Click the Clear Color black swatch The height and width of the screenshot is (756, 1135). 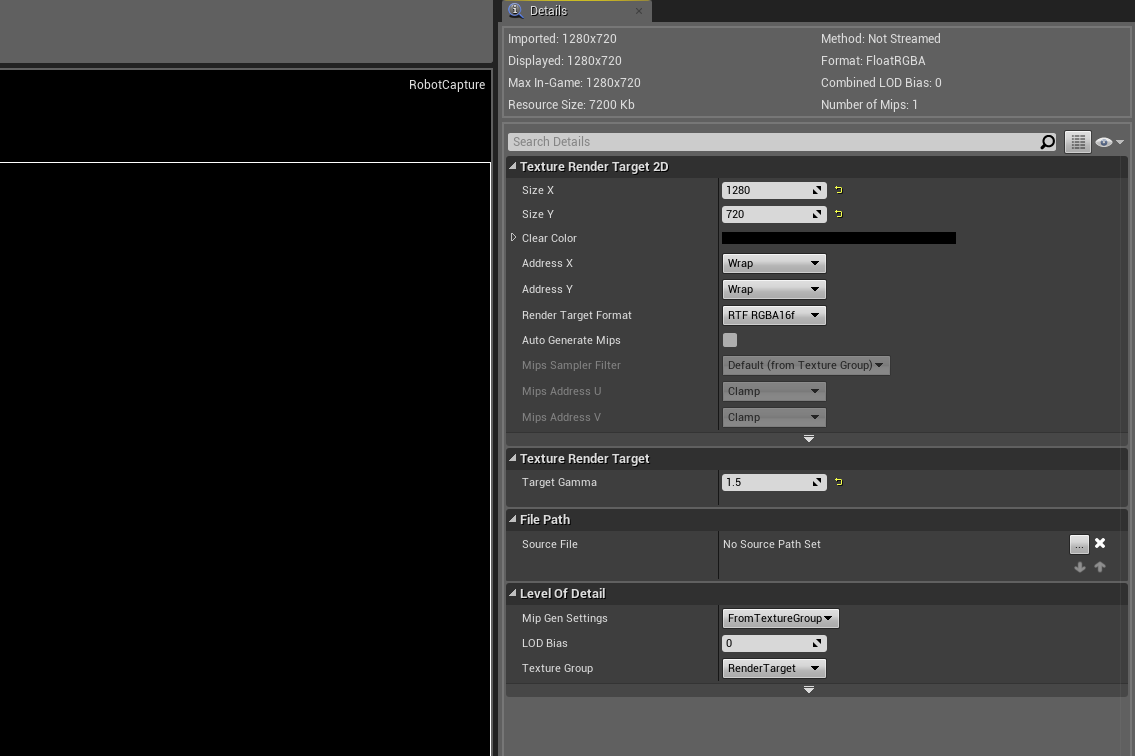click(x=839, y=238)
